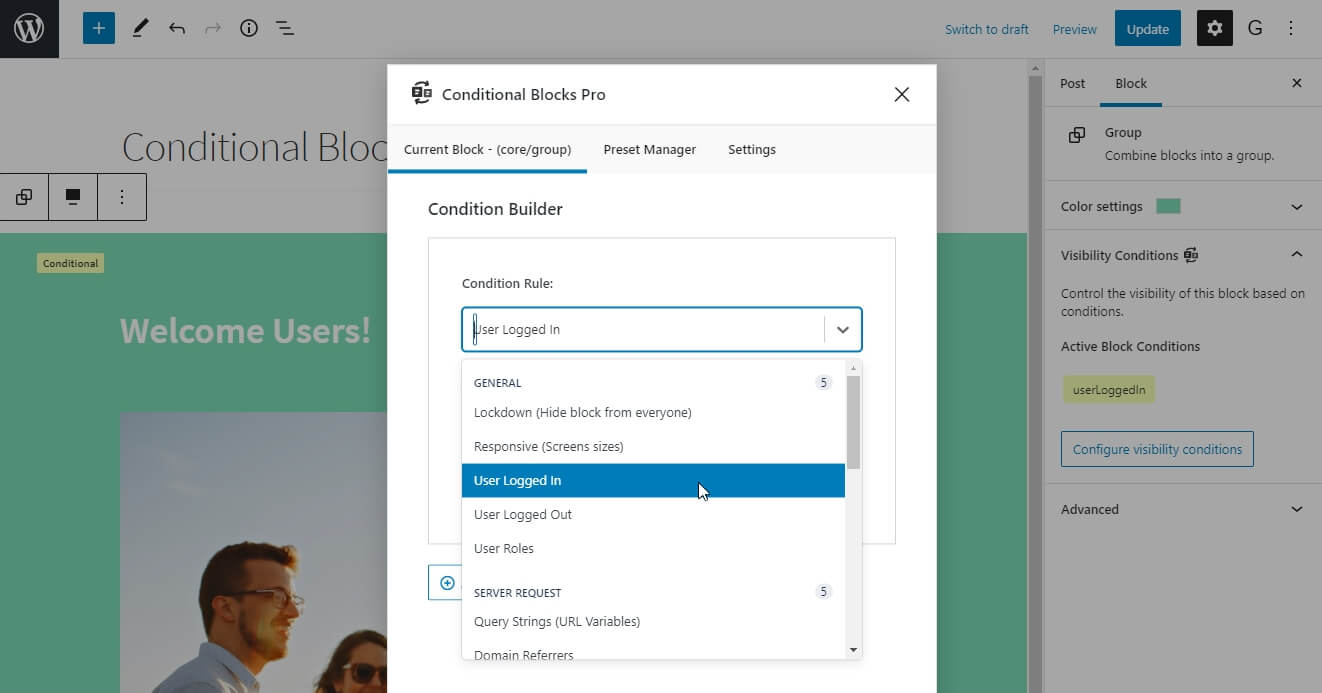Click the Active Block Conditions label
Screen dimensions: 1322x693
(1130, 346)
